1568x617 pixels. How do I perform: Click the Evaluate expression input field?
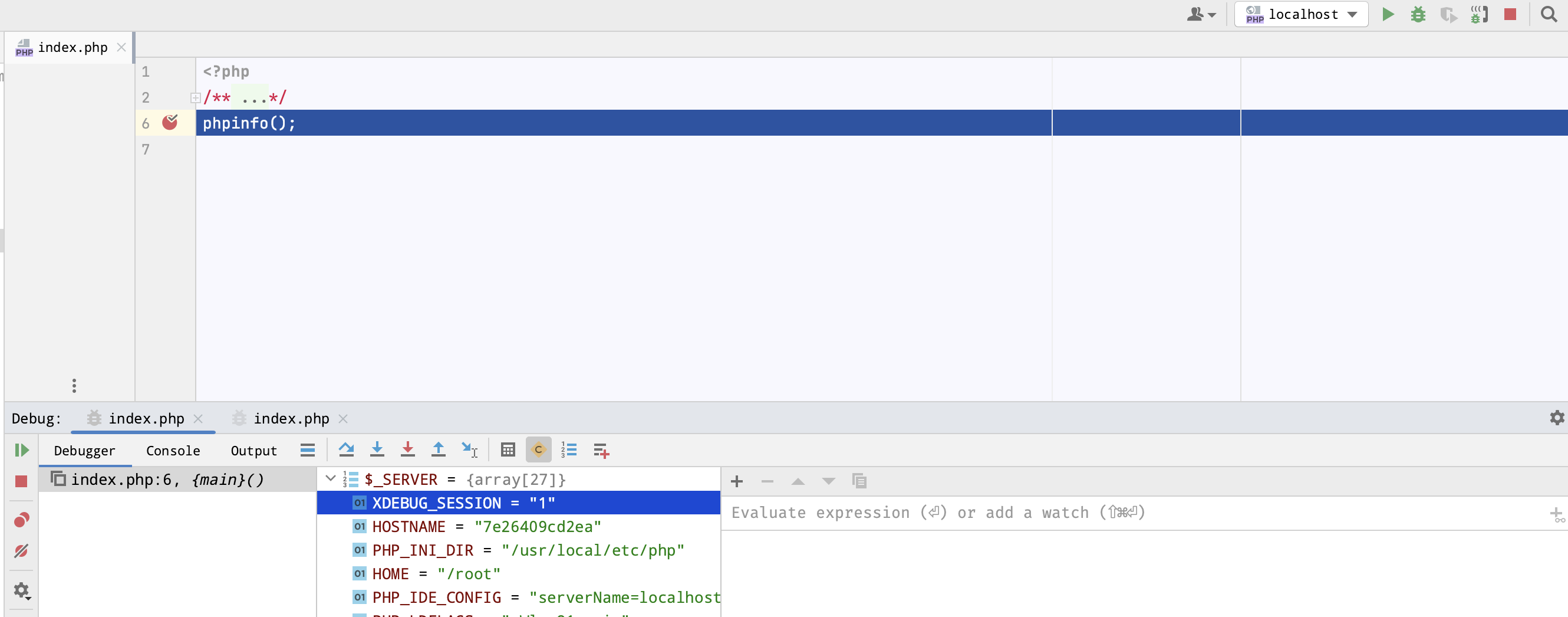pos(974,512)
